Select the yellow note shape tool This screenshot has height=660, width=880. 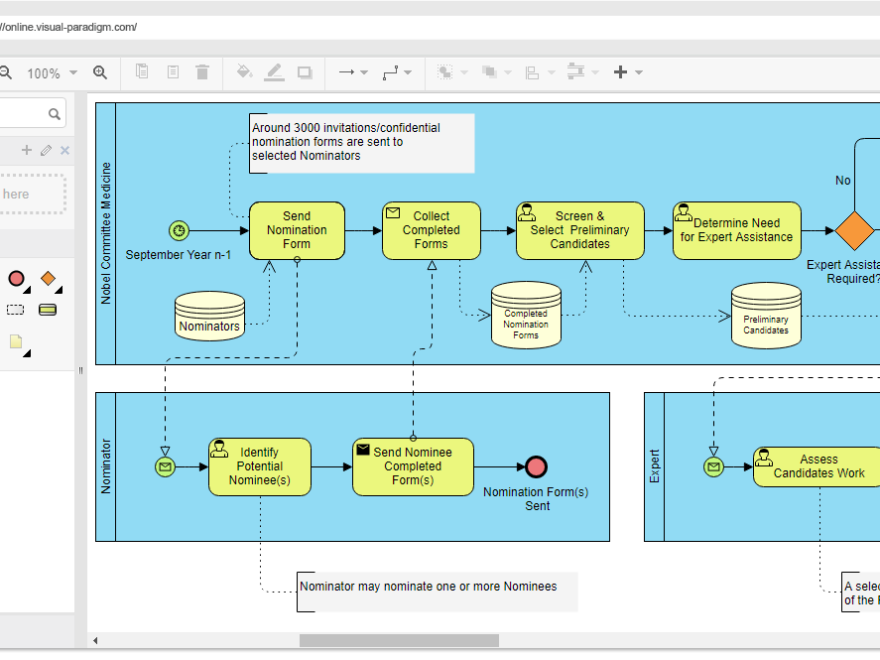[x=16, y=341]
